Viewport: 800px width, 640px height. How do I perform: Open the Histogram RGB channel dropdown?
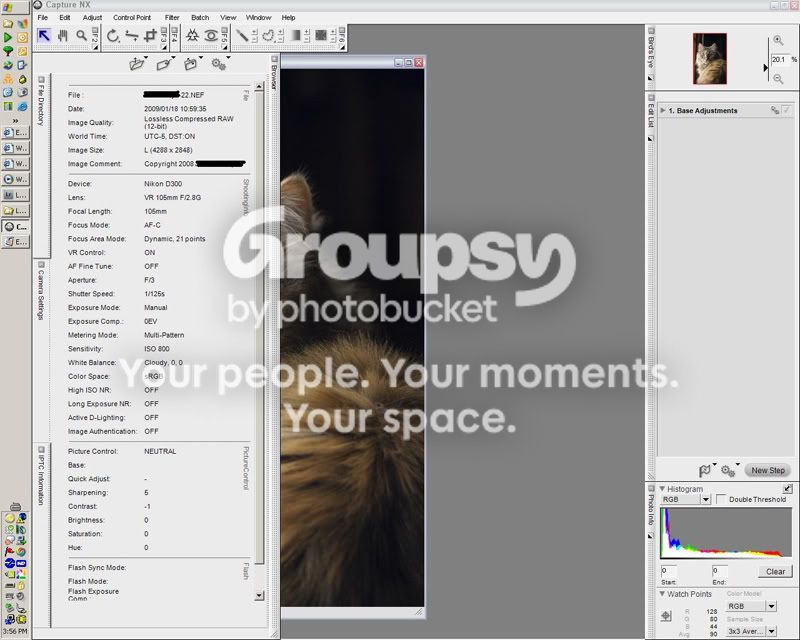706,499
